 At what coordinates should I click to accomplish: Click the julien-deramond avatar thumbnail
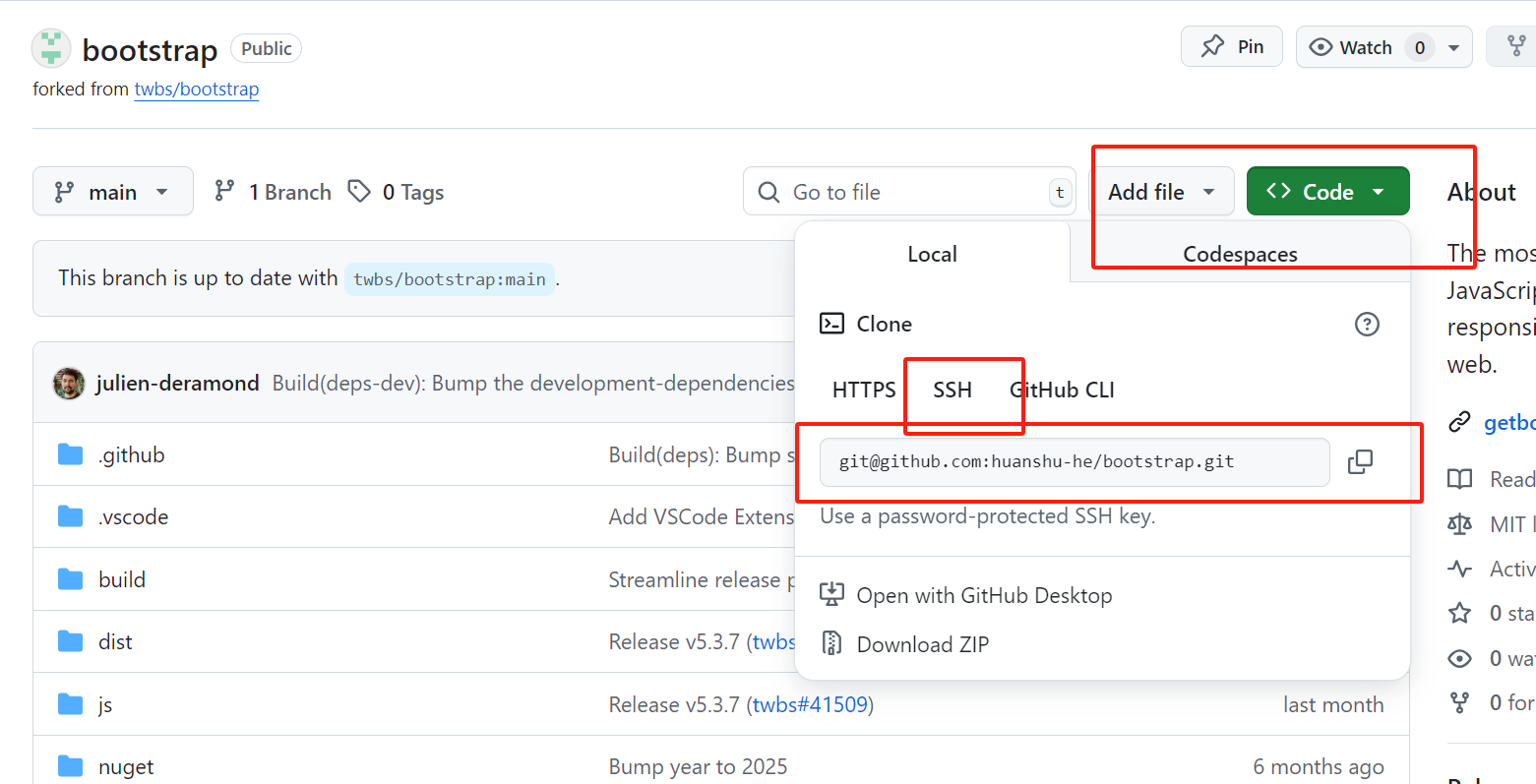pyautogui.click(x=69, y=383)
